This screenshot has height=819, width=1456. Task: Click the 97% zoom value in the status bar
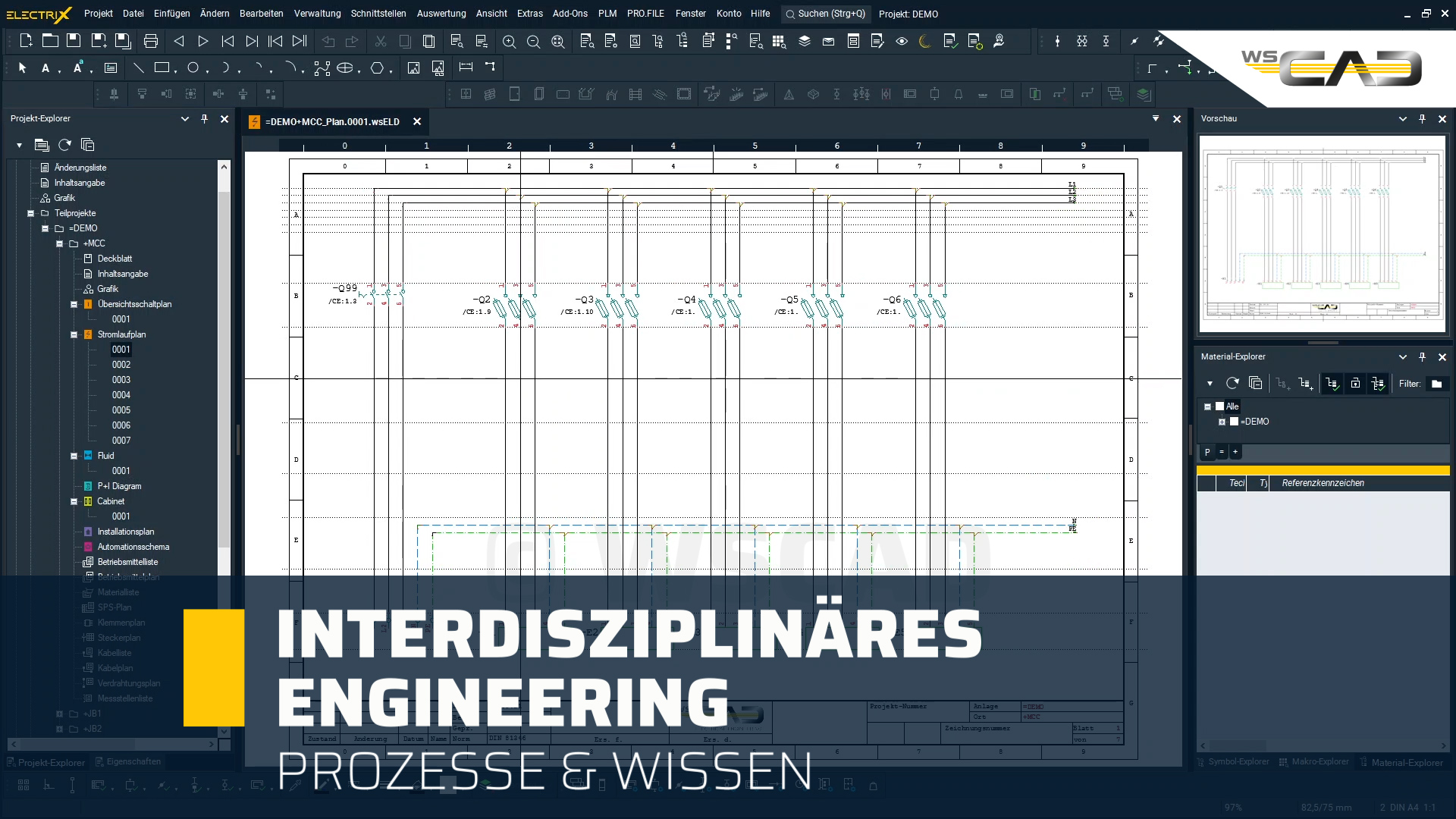coord(1233,807)
